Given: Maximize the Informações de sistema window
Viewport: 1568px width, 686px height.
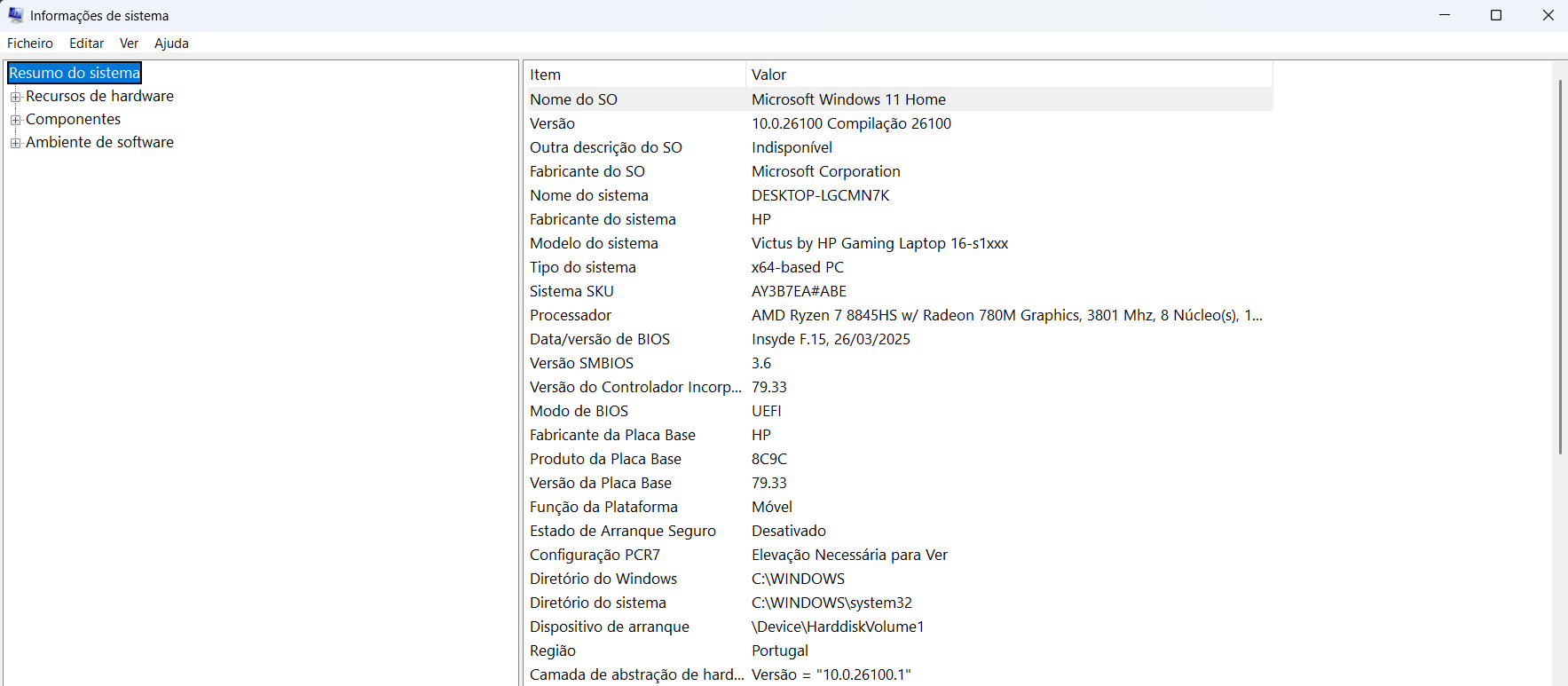Looking at the screenshot, I should 1496,15.
